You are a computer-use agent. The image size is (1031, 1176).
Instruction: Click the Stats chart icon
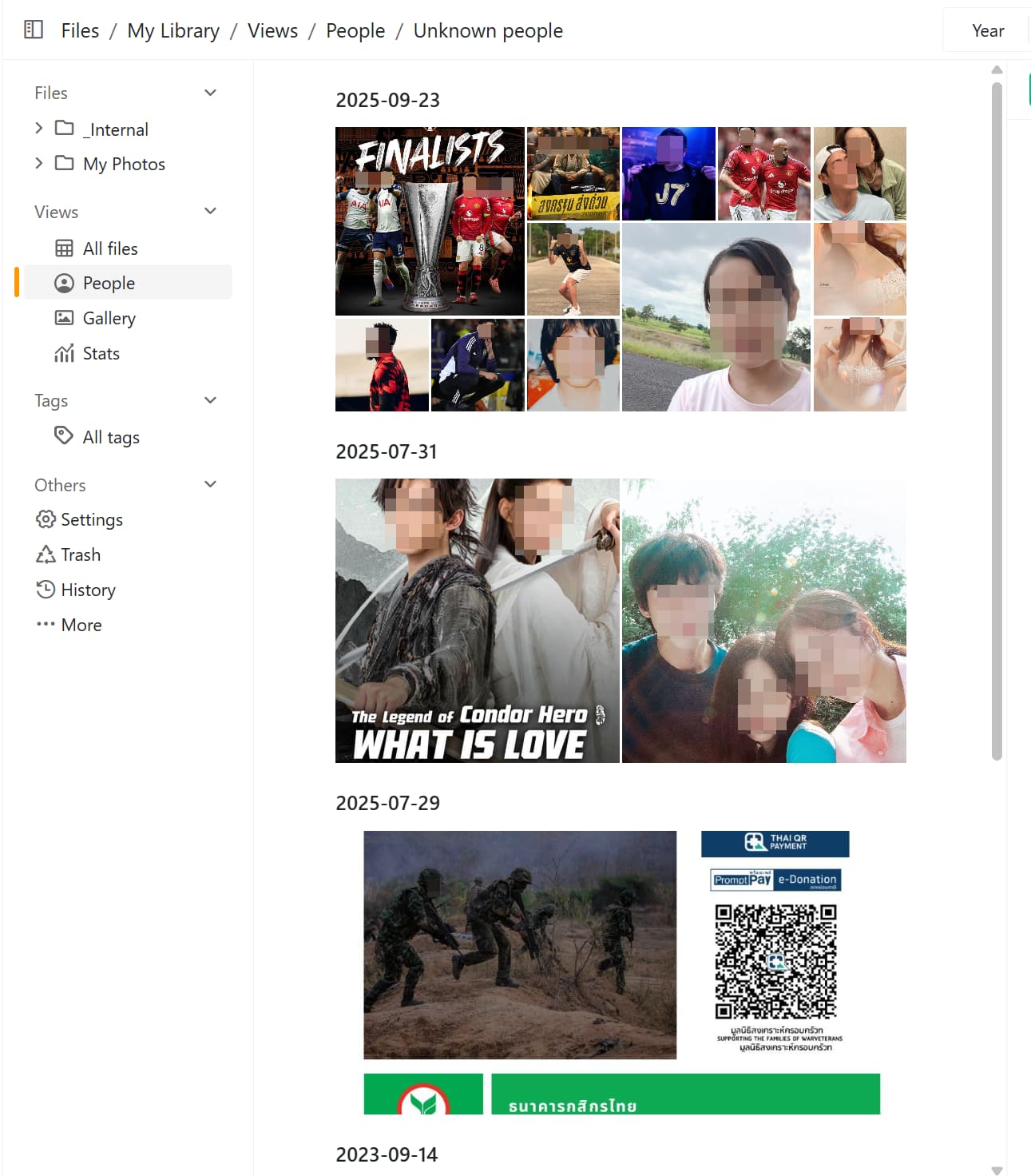coord(64,353)
